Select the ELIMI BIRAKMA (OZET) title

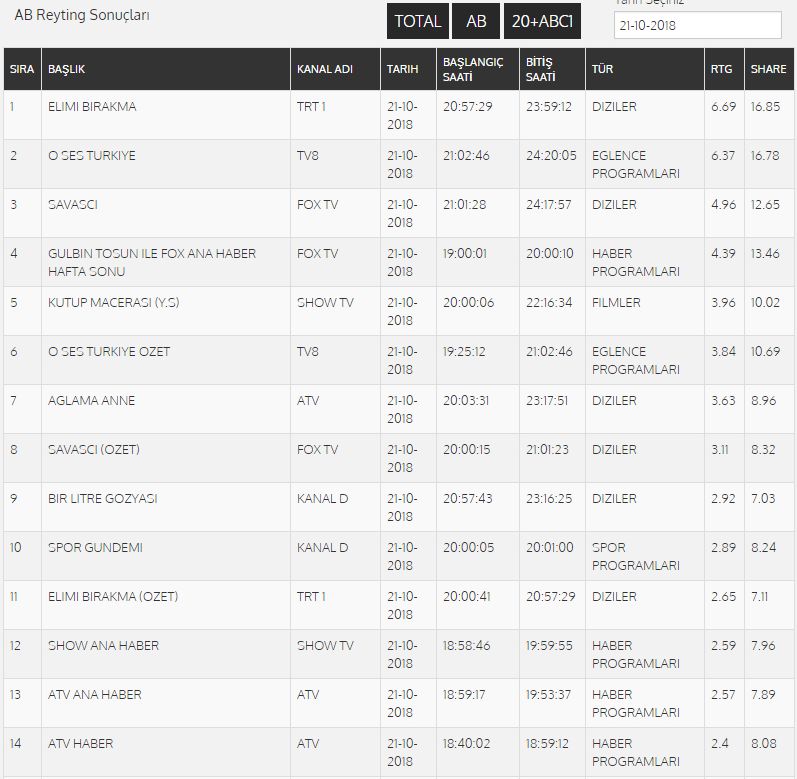tap(113, 597)
